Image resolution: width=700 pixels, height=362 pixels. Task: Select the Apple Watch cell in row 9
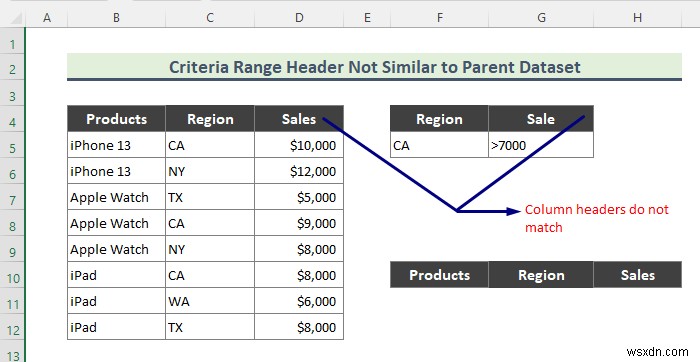coord(116,249)
